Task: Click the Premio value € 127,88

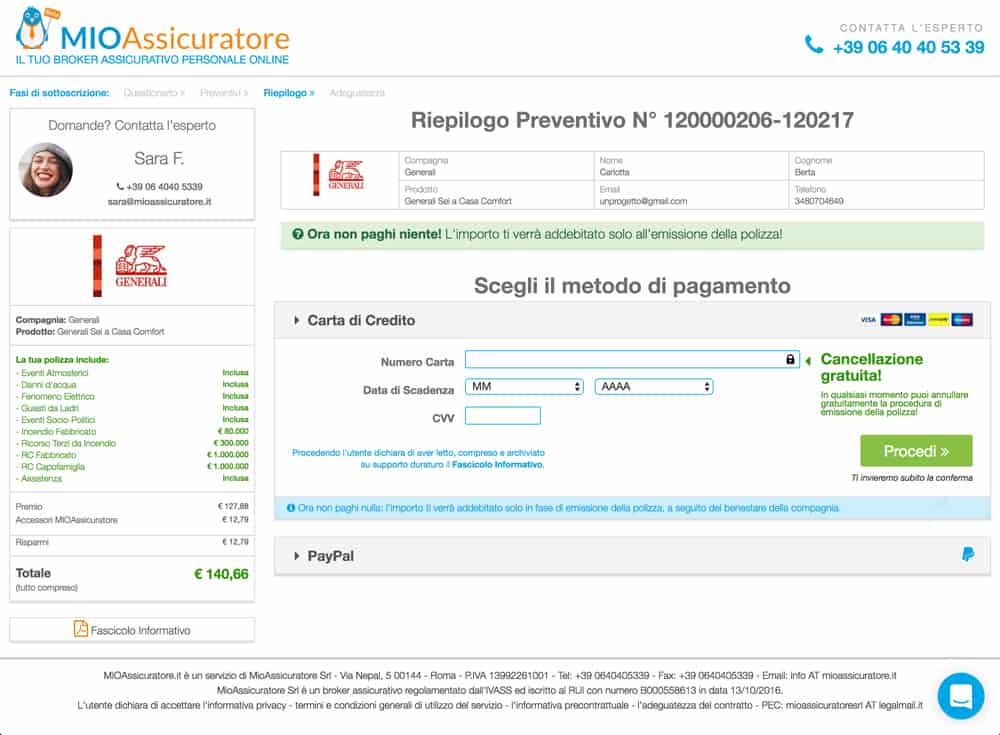Action: pyautogui.click(x=233, y=507)
